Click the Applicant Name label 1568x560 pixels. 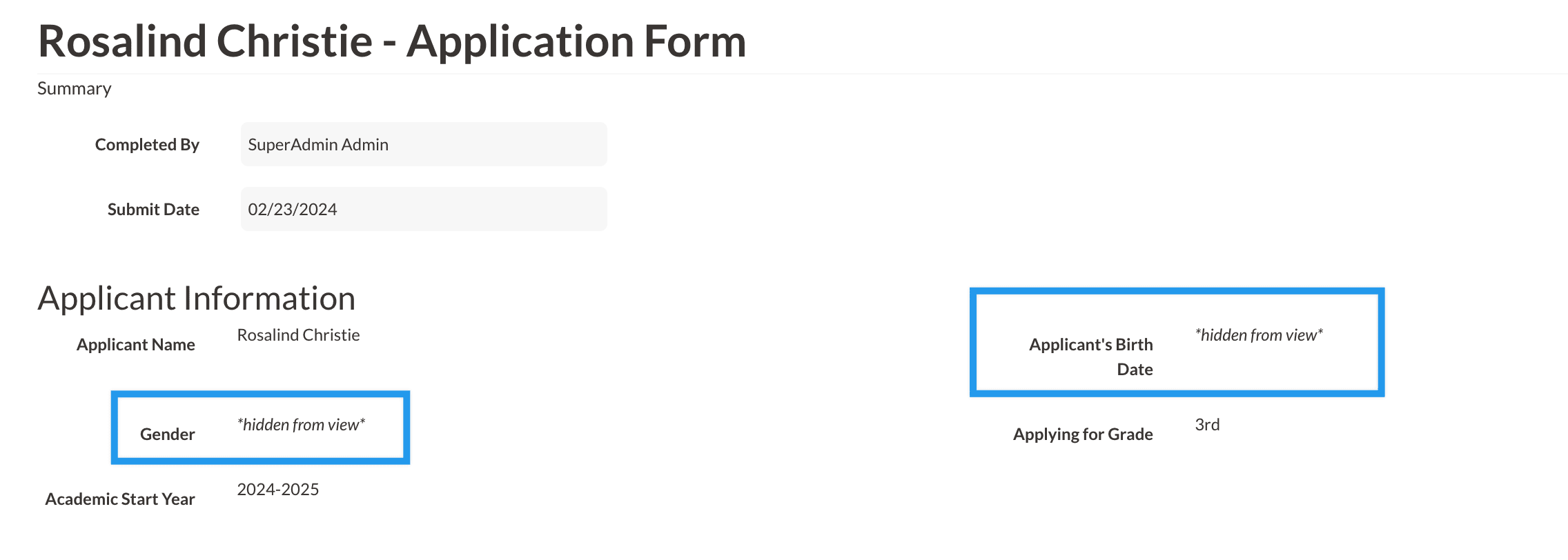tap(136, 345)
